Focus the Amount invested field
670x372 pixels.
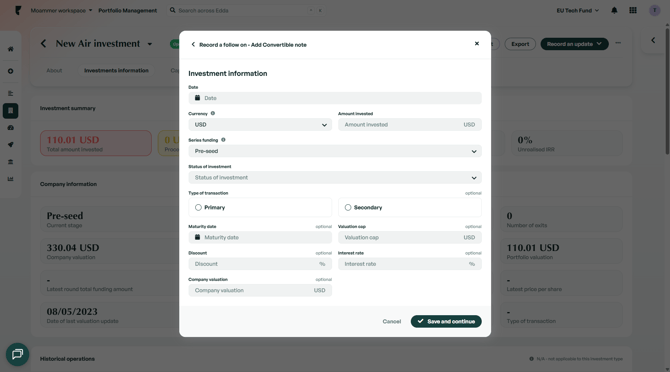coord(410,125)
